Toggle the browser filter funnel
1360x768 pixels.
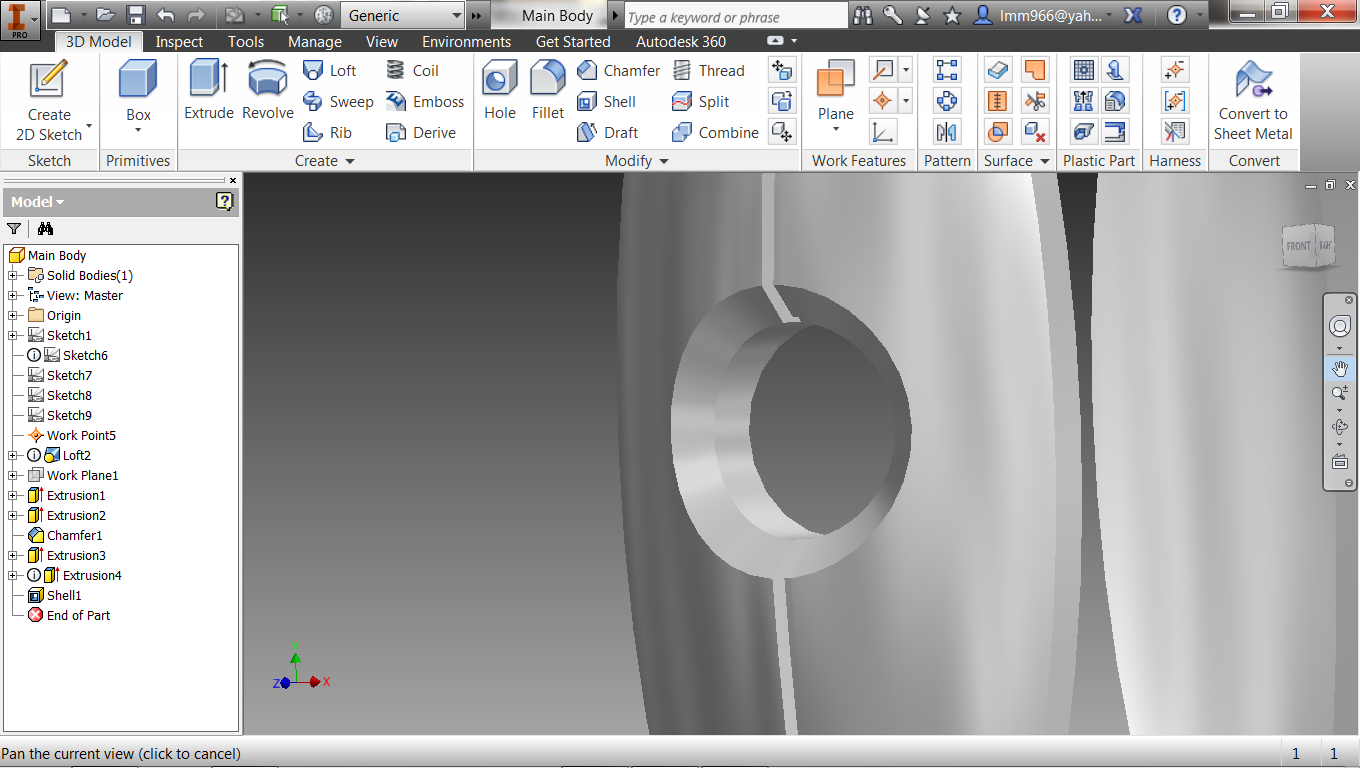point(14,229)
